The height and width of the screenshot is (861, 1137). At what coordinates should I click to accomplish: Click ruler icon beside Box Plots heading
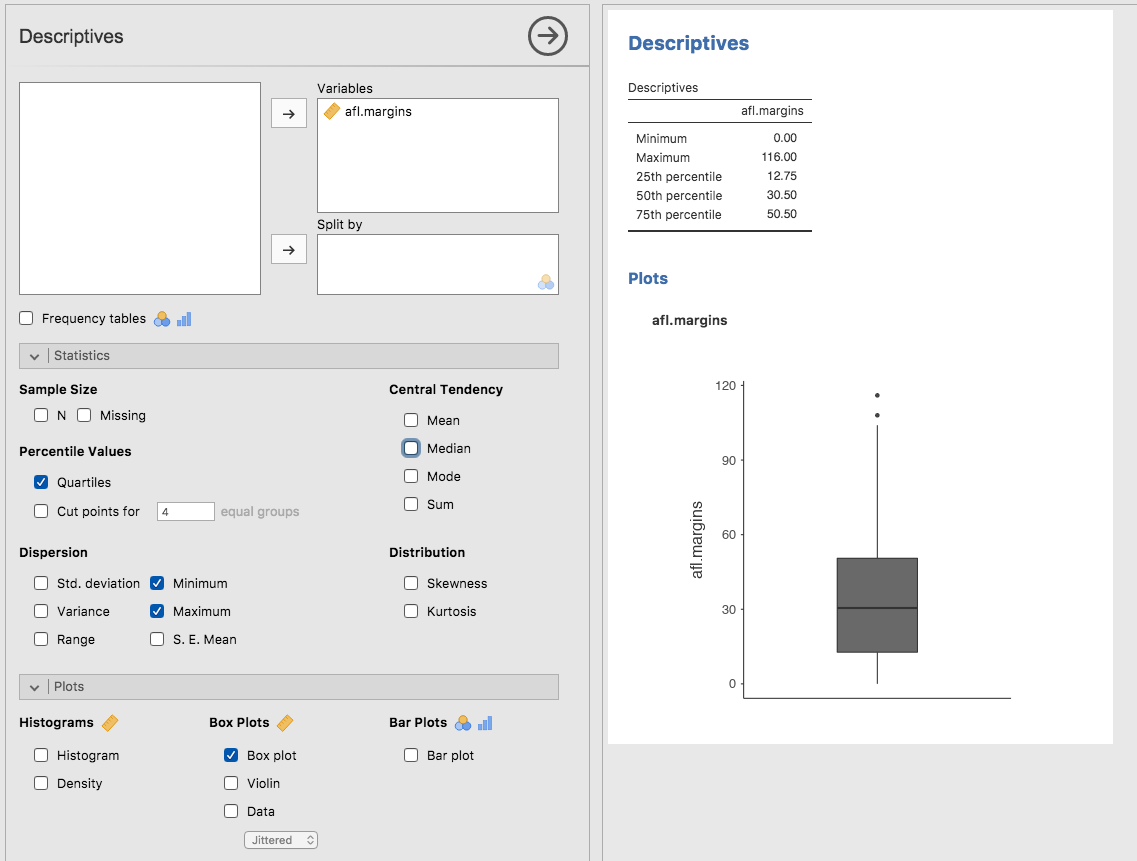[x=285, y=722]
